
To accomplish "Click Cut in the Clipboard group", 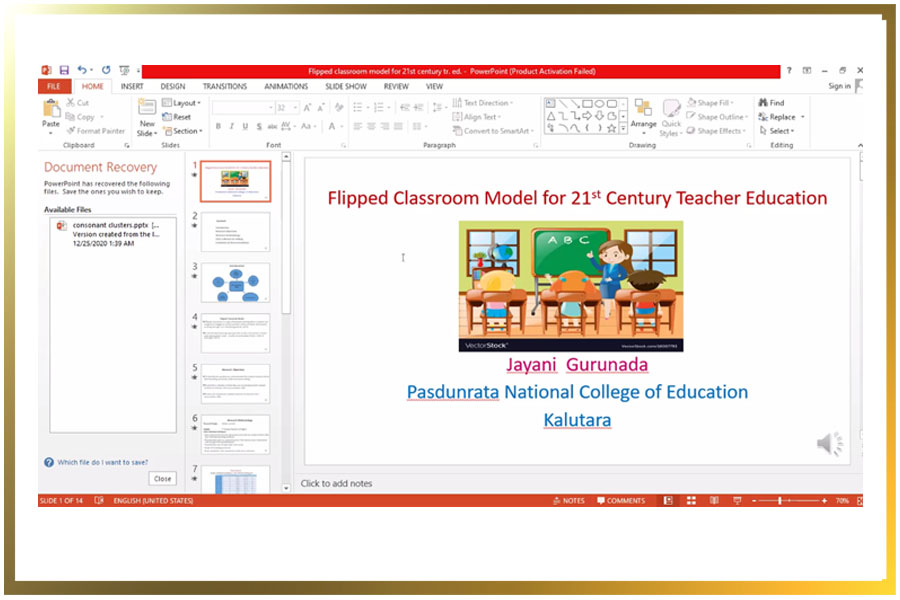I will (77, 103).
